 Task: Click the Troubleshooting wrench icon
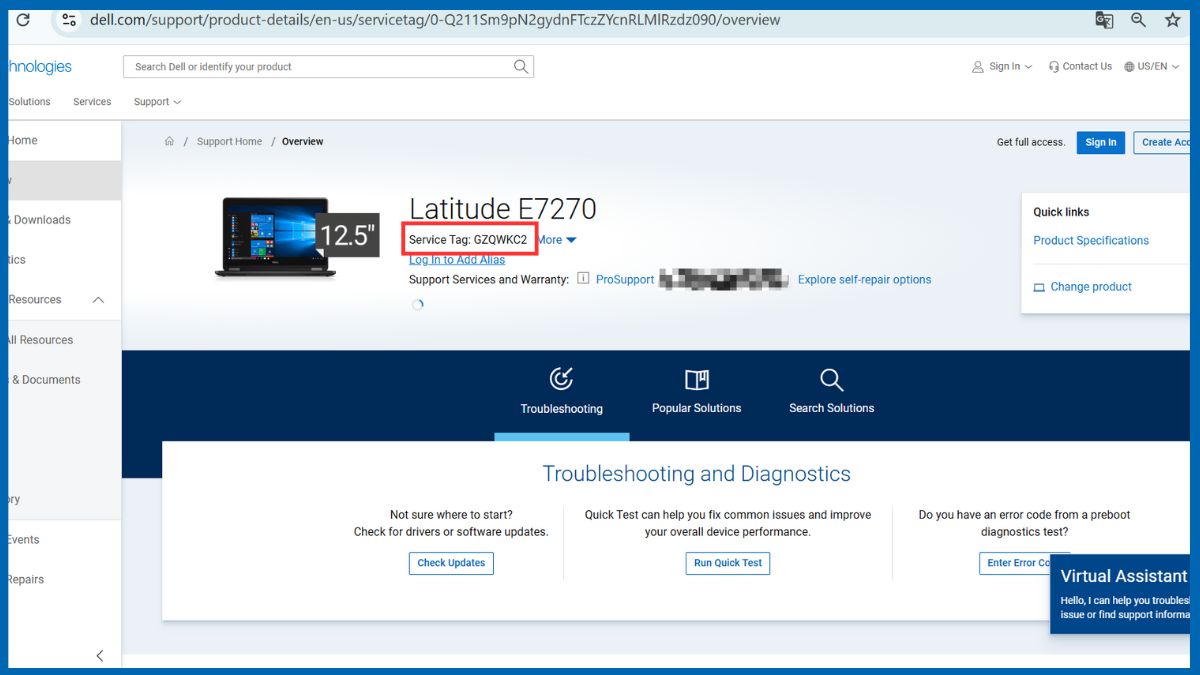tap(561, 379)
